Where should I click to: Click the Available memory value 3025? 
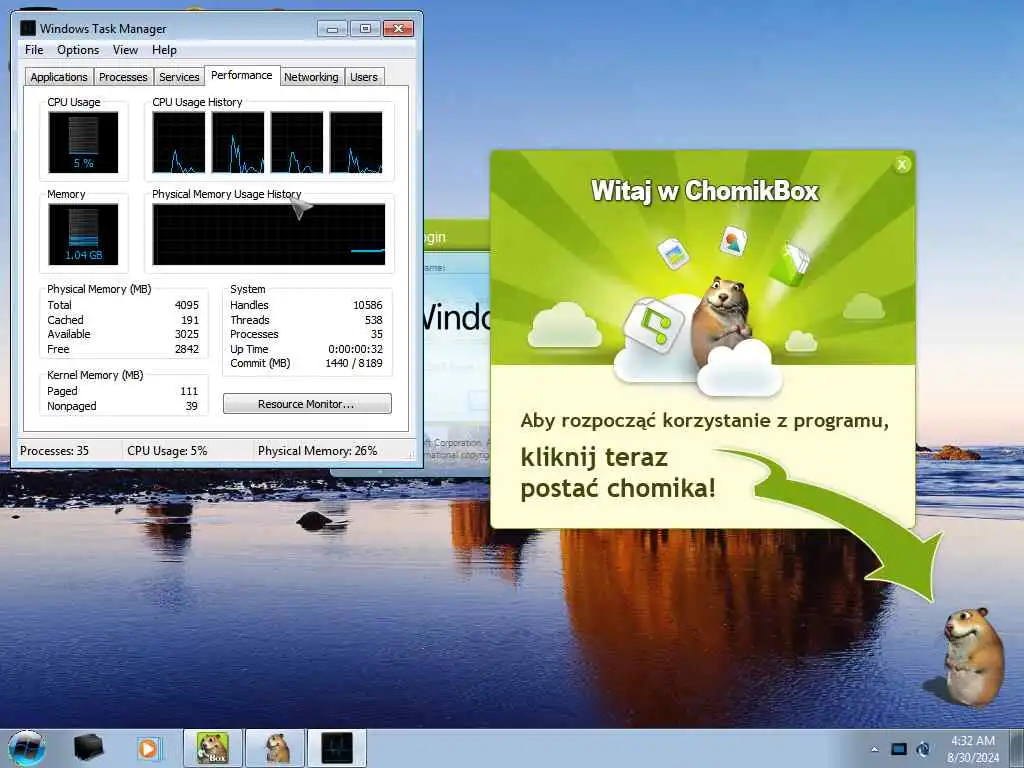187,334
